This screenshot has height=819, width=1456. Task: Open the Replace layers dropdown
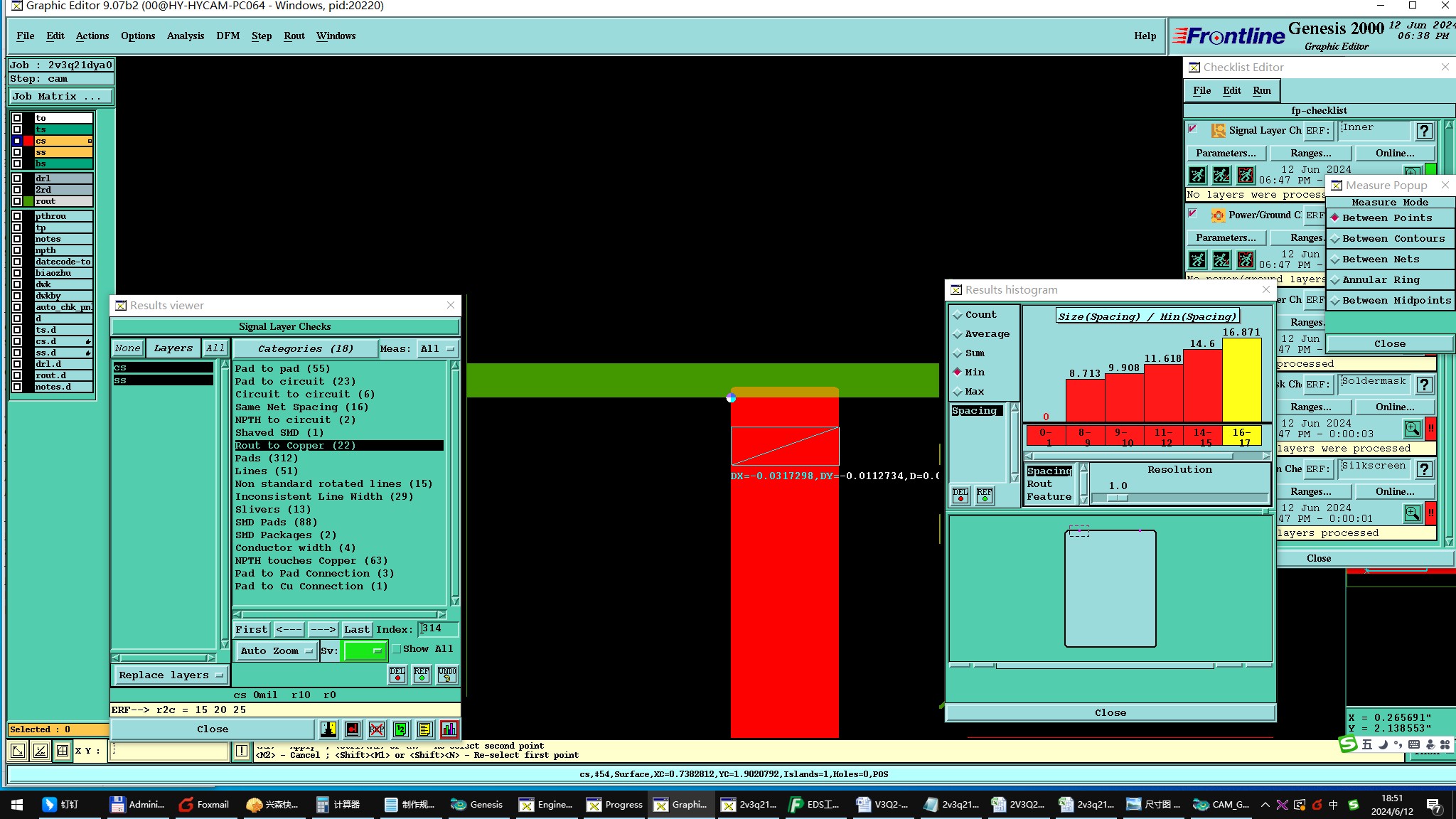[x=171, y=675]
